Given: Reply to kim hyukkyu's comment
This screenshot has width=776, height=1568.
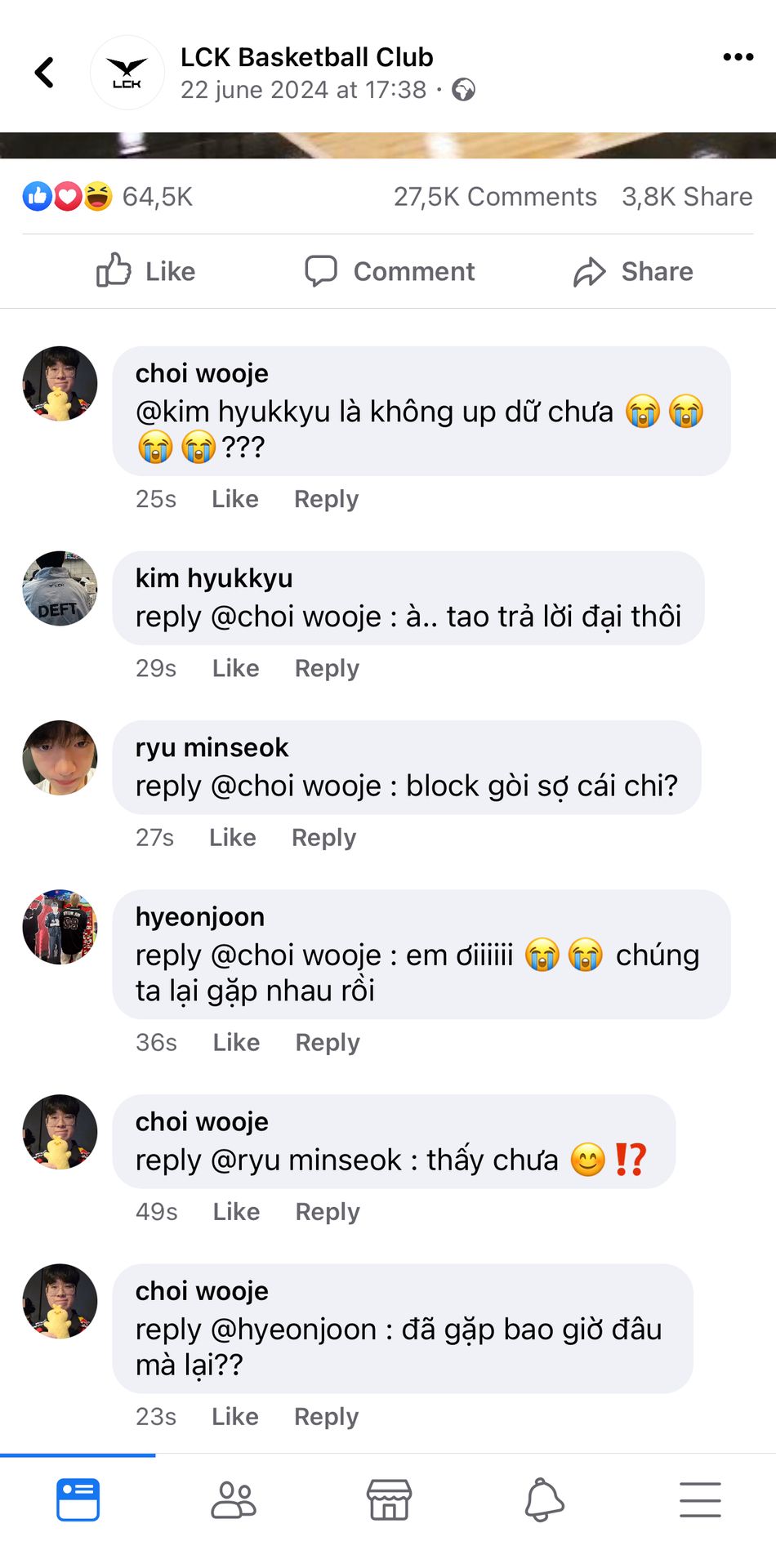Looking at the screenshot, I should click(327, 668).
